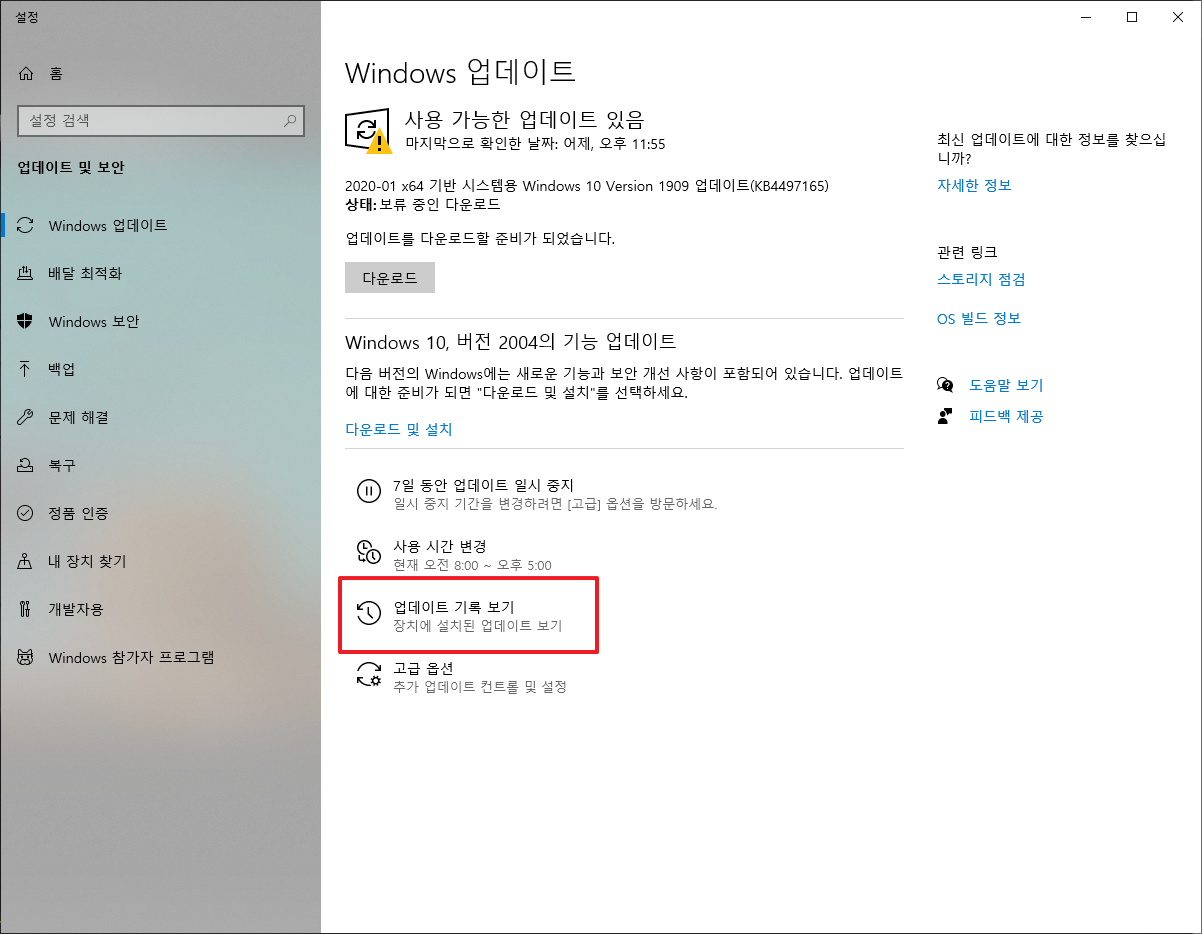The image size is (1202, 934).
Task: Select 내 장치 찾기 menu item
Action: click(x=160, y=562)
